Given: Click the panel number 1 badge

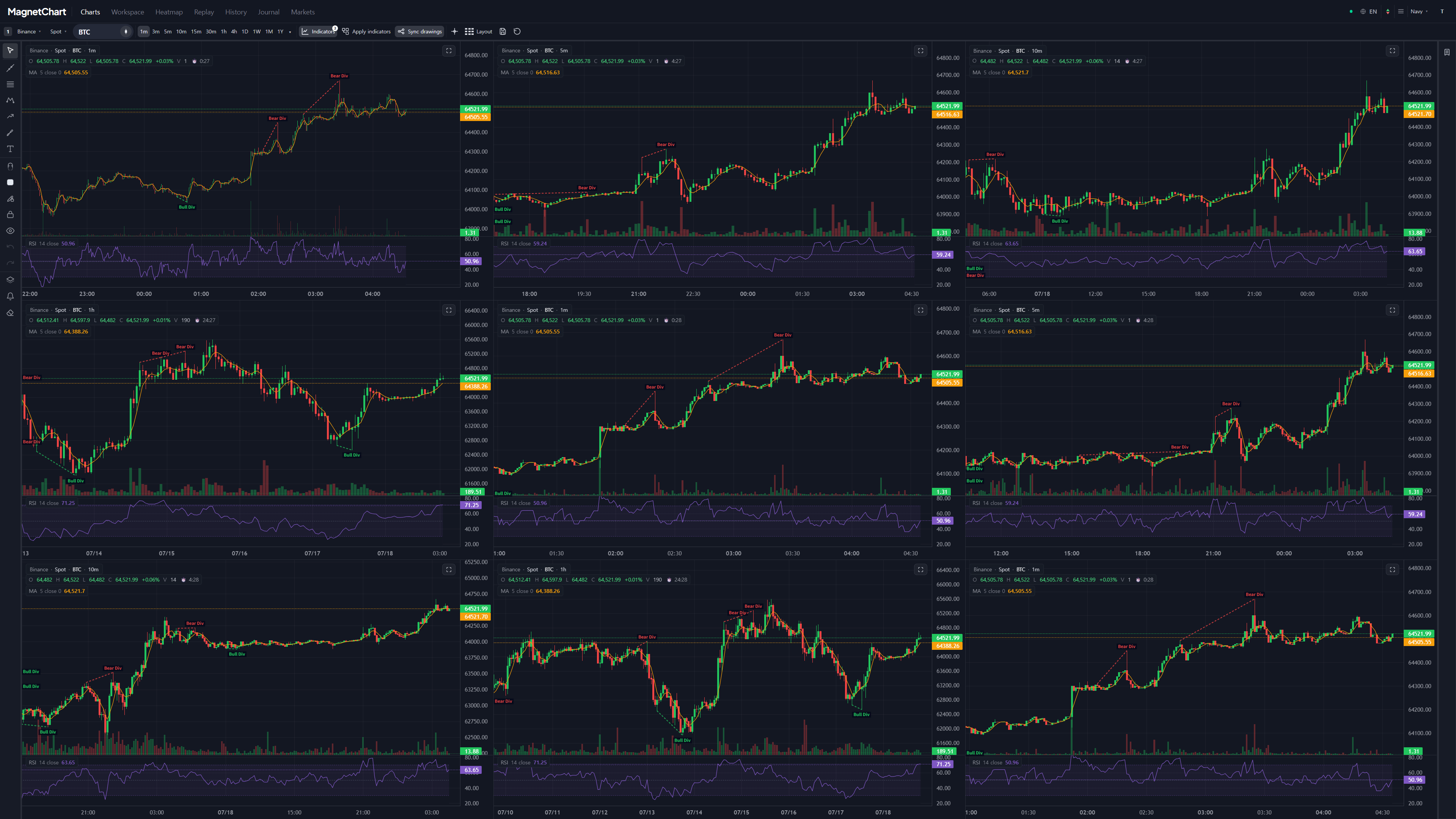Looking at the screenshot, I should [x=8, y=31].
